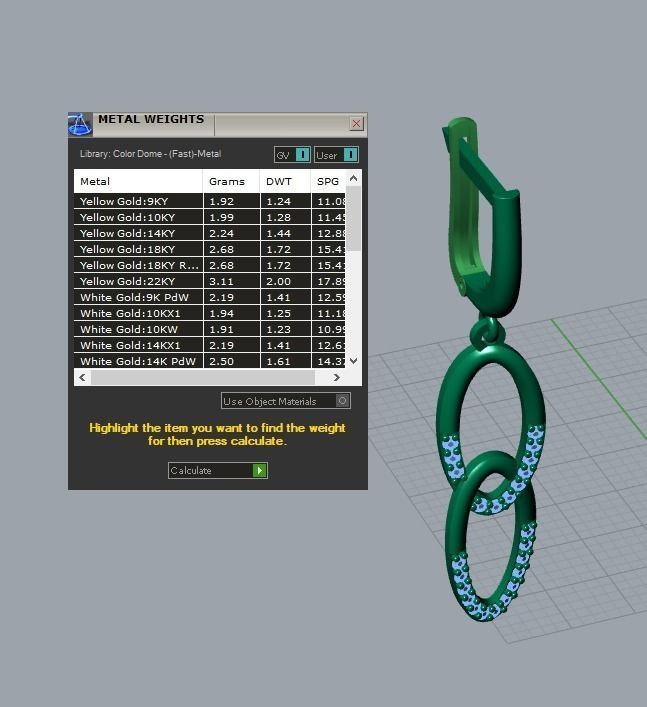This screenshot has width=647, height=707.
Task: Click the Library: Color Dome label
Action: pyautogui.click(x=150, y=154)
